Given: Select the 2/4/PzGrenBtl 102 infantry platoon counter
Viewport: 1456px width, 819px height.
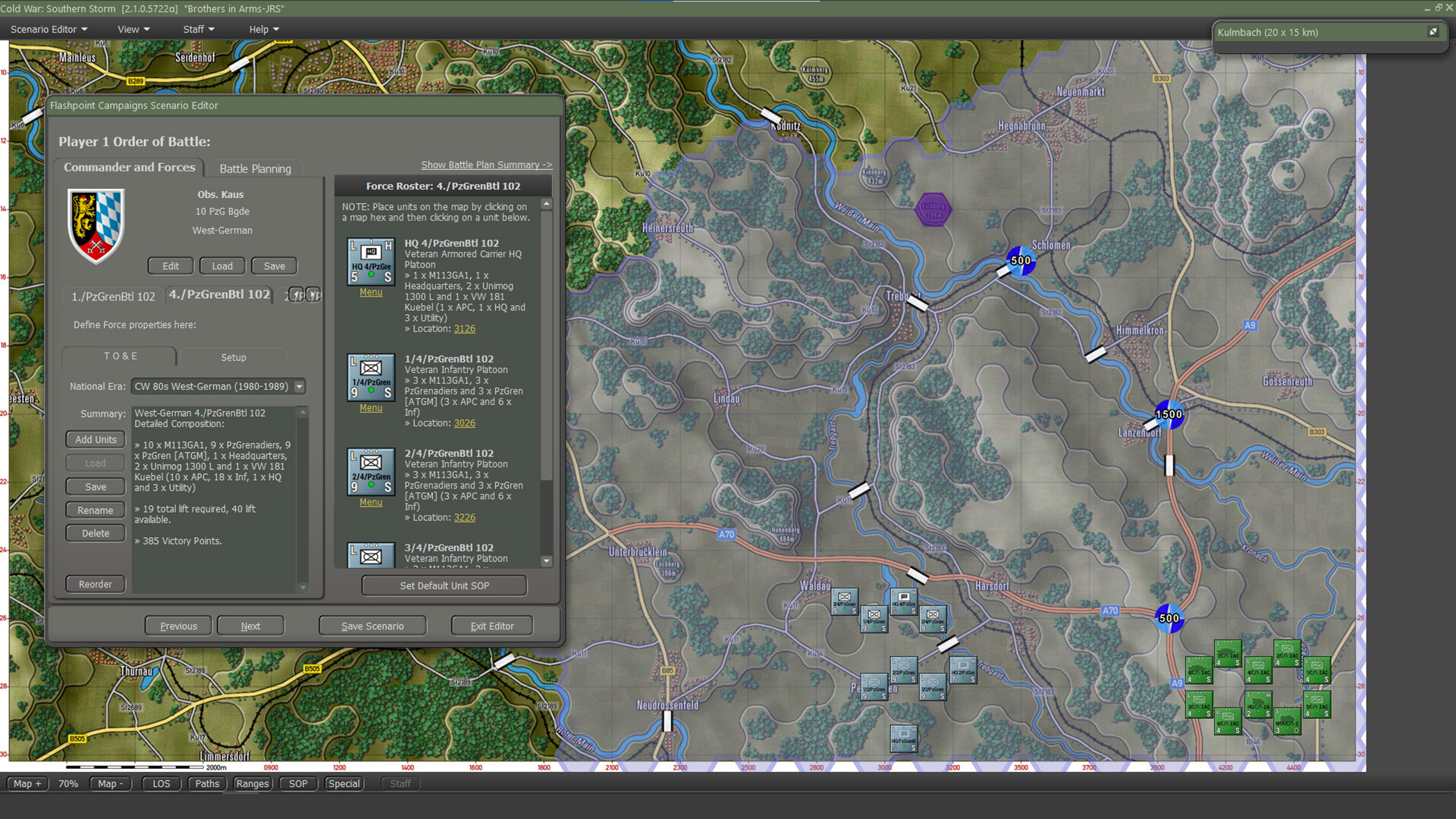Looking at the screenshot, I should click(x=371, y=472).
